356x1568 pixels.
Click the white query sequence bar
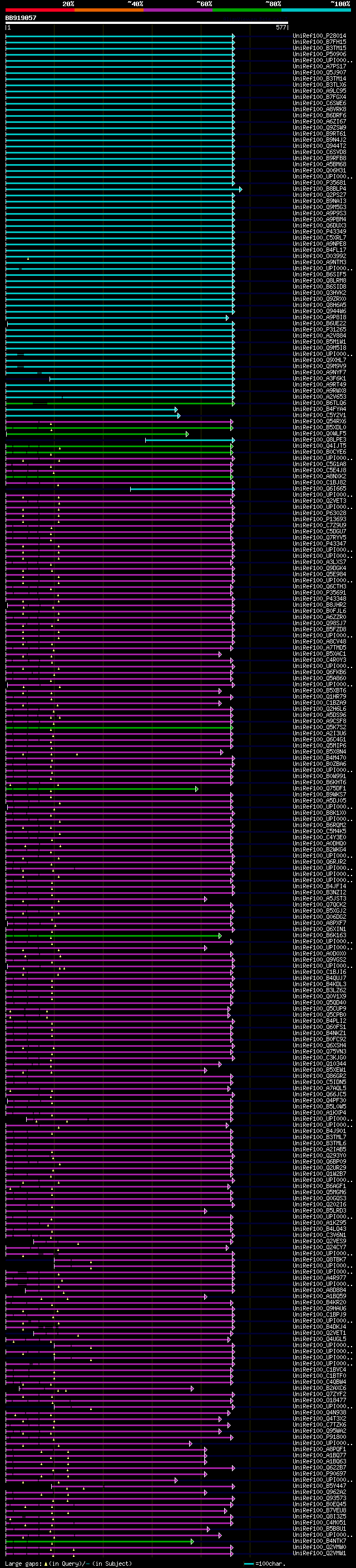[147, 23]
